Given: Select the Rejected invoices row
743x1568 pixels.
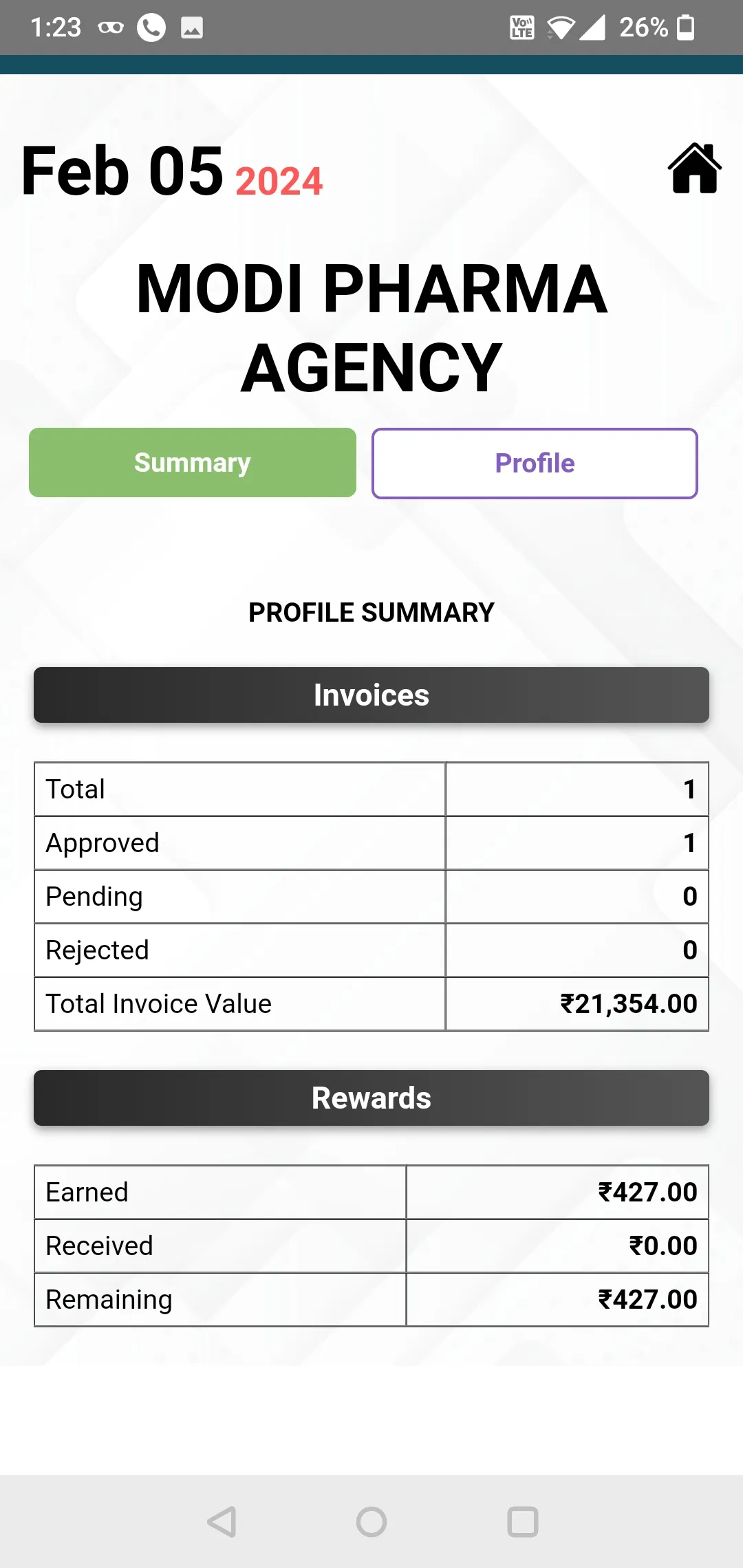Looking at the screenshot, I should point(371,950).
